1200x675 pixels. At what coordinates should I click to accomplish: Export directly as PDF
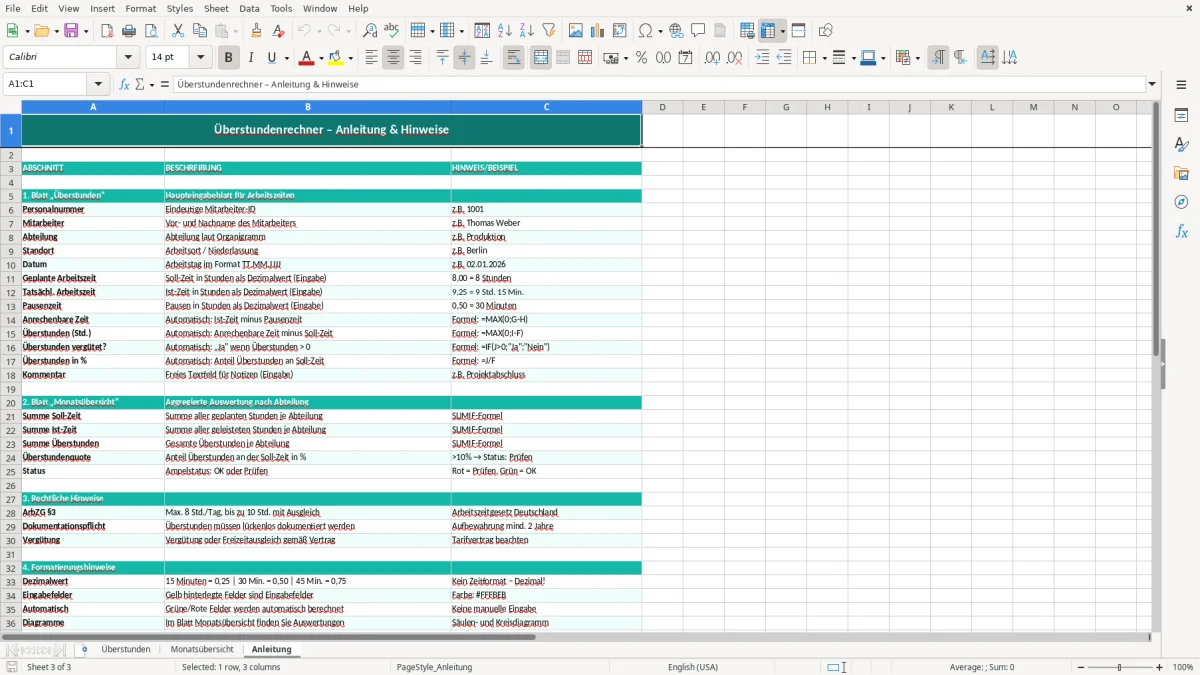click(107, 31)
